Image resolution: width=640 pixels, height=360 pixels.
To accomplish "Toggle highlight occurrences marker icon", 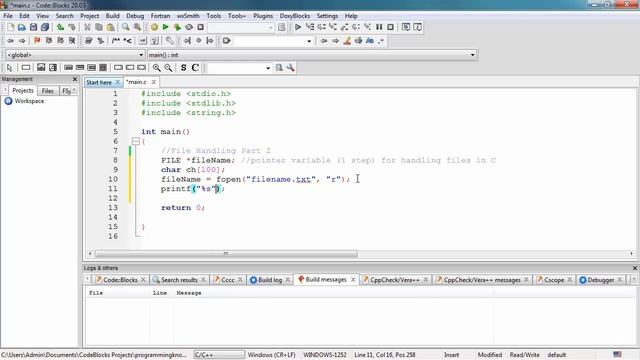I will pos(347,41).
